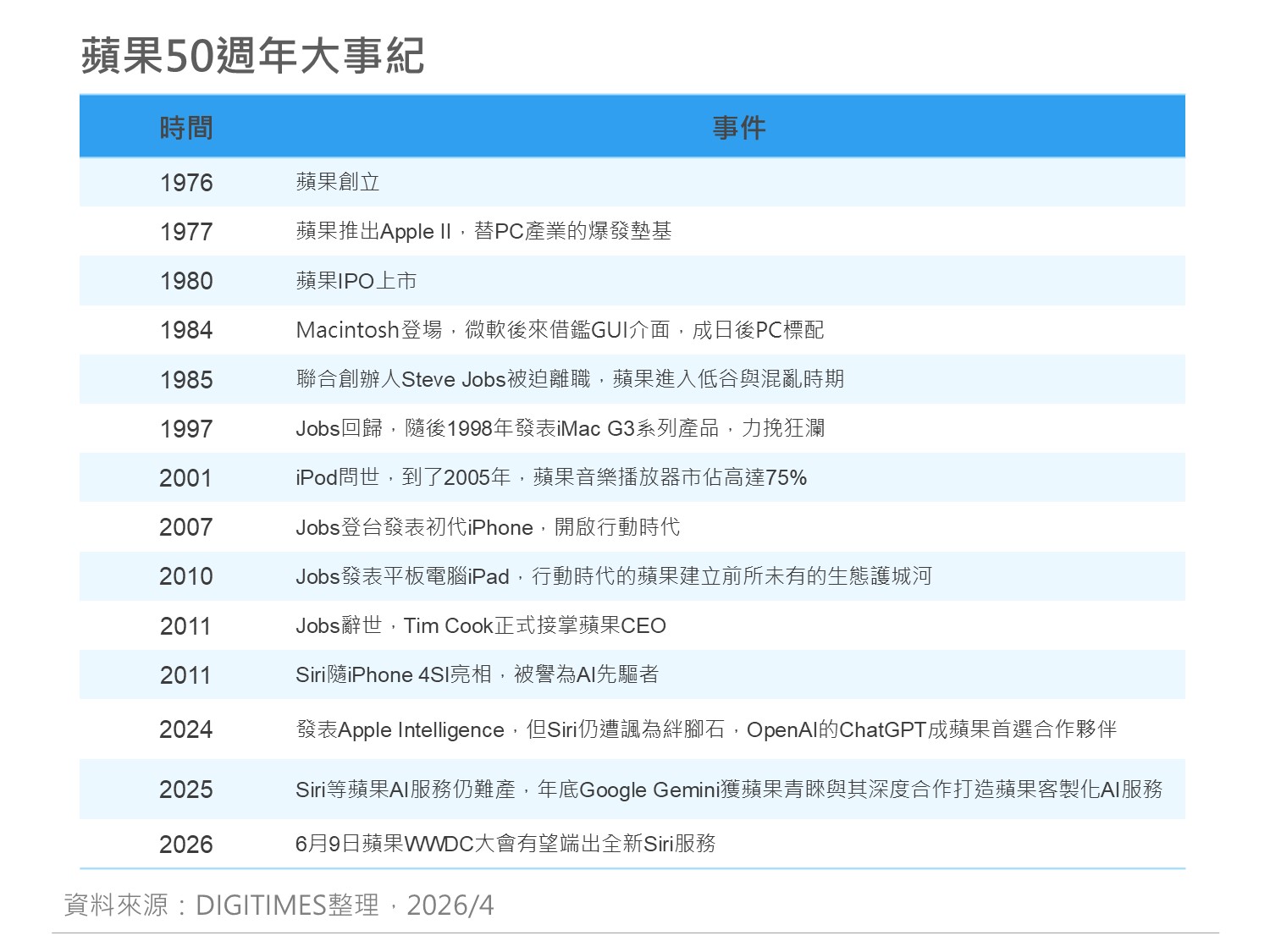Click the Tim Cook接掌CEO event text
The image size is (1270, 952).
480,625
